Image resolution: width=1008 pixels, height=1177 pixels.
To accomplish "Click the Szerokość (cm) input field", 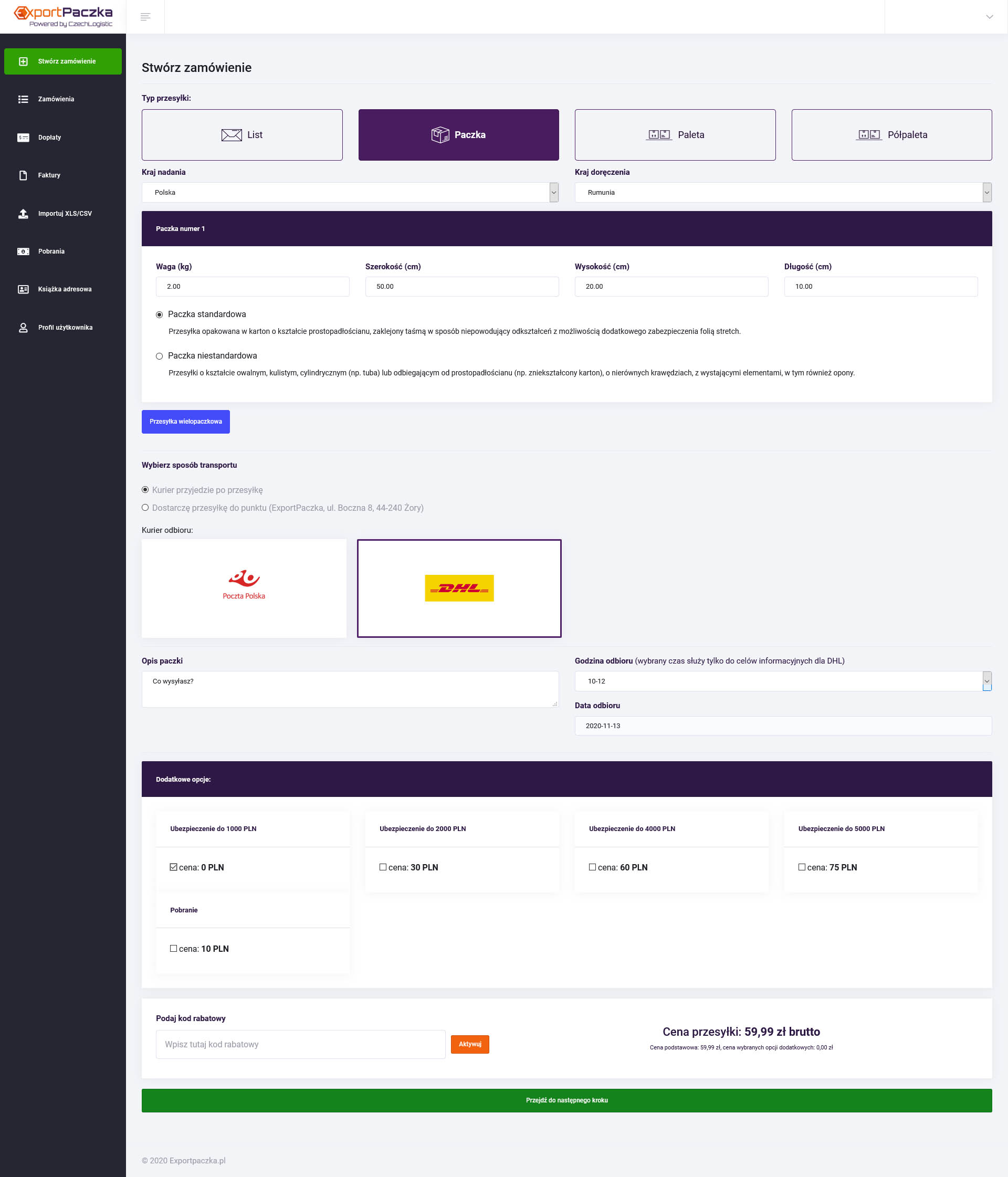I will [x=462, y=287].
